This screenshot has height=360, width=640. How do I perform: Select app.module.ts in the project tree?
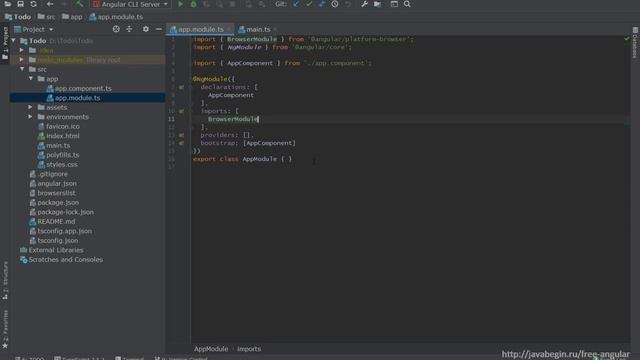tap(78, 98)
